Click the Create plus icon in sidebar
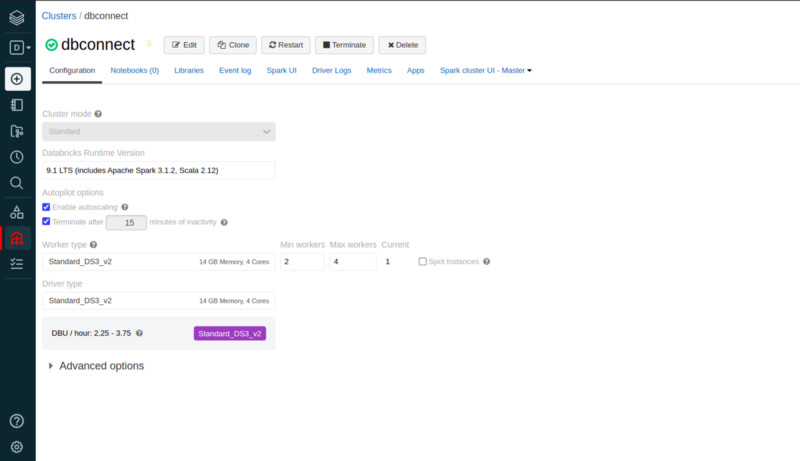The image size is (800, 461). pyautogui.click(x=17, y=79)
